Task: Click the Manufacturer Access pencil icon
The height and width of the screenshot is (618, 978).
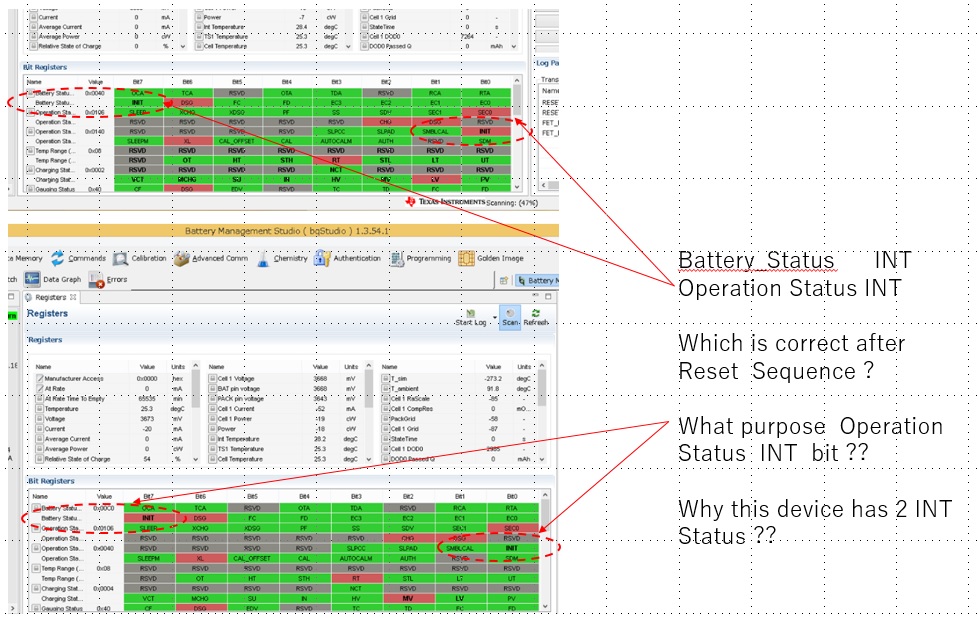Action: coord(39,379)
